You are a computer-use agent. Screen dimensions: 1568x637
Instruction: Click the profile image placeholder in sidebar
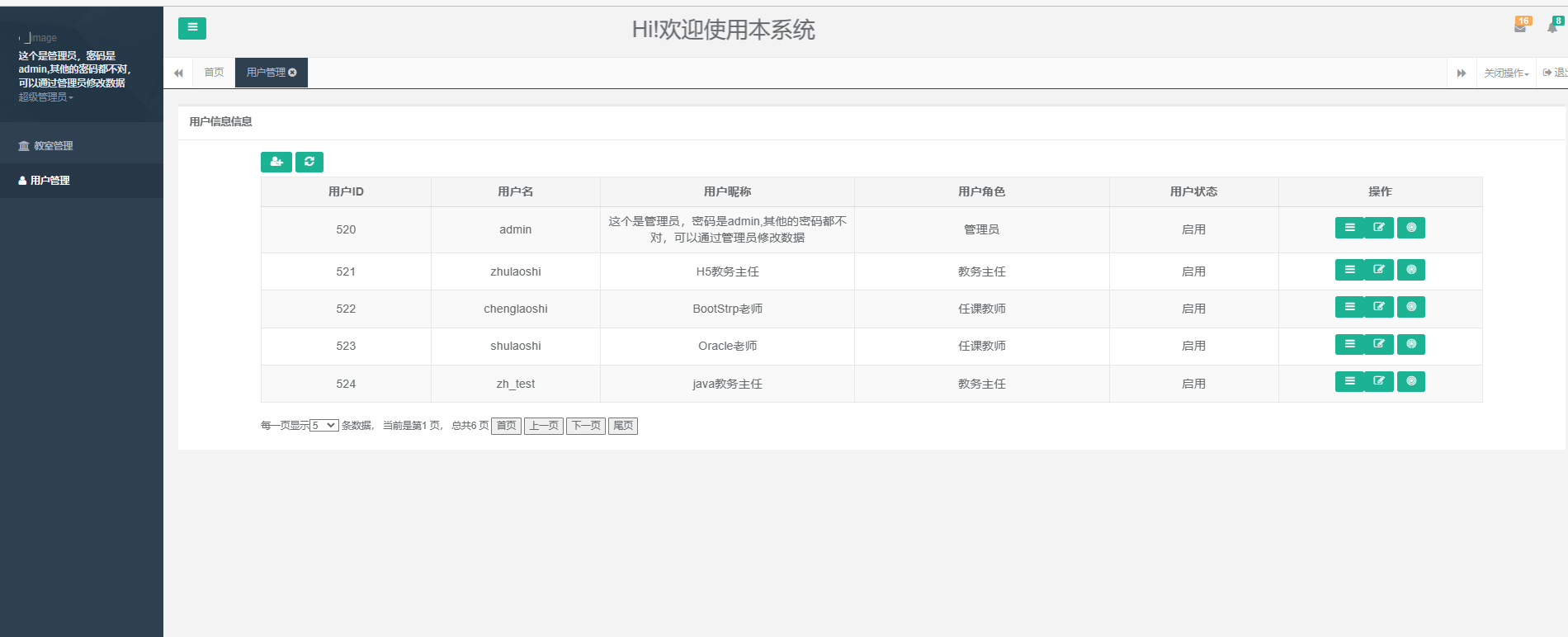40,38
